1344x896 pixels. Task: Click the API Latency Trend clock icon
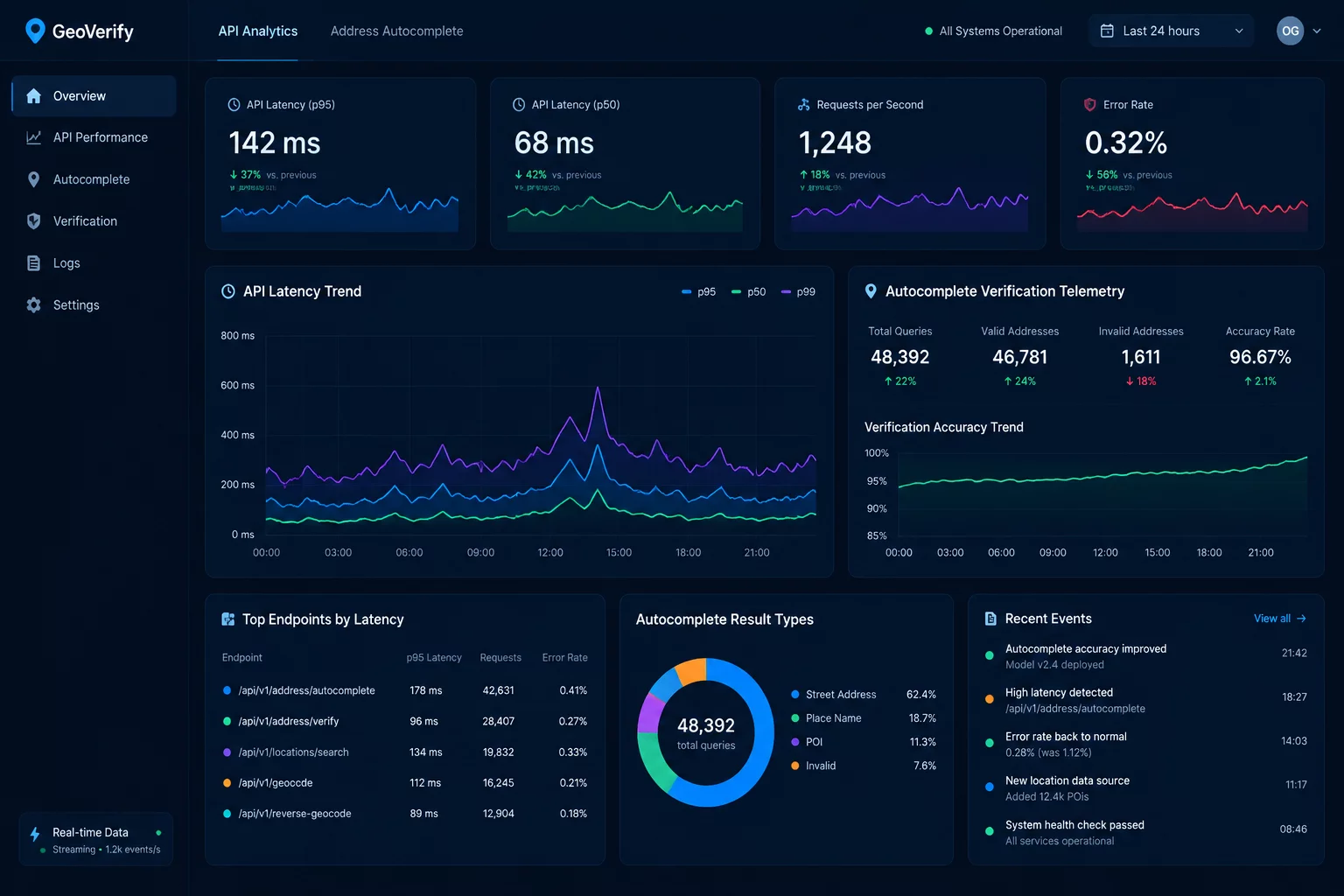point(227,291)
